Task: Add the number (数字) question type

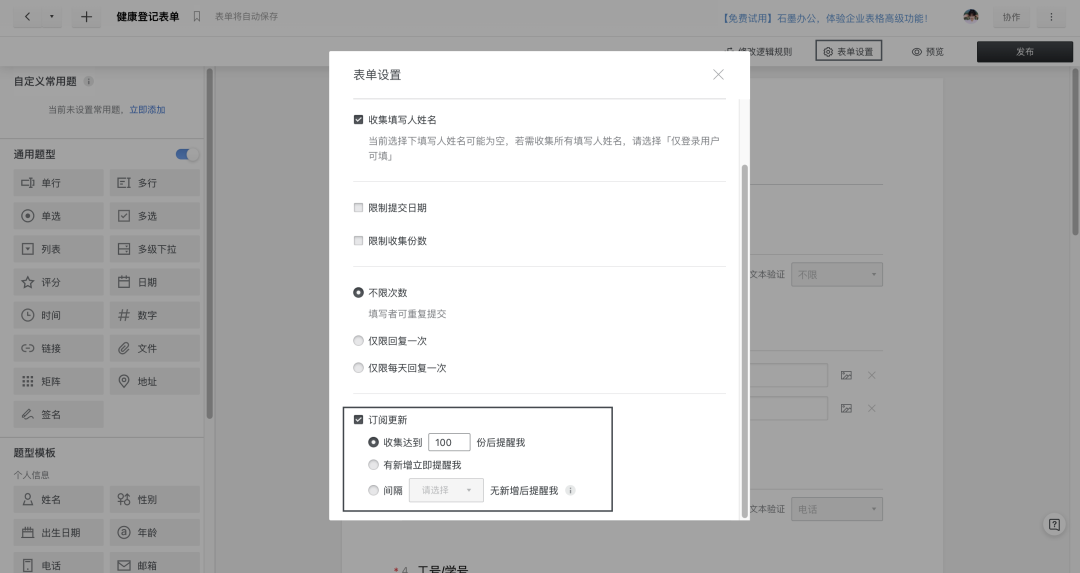Action: 154,315
